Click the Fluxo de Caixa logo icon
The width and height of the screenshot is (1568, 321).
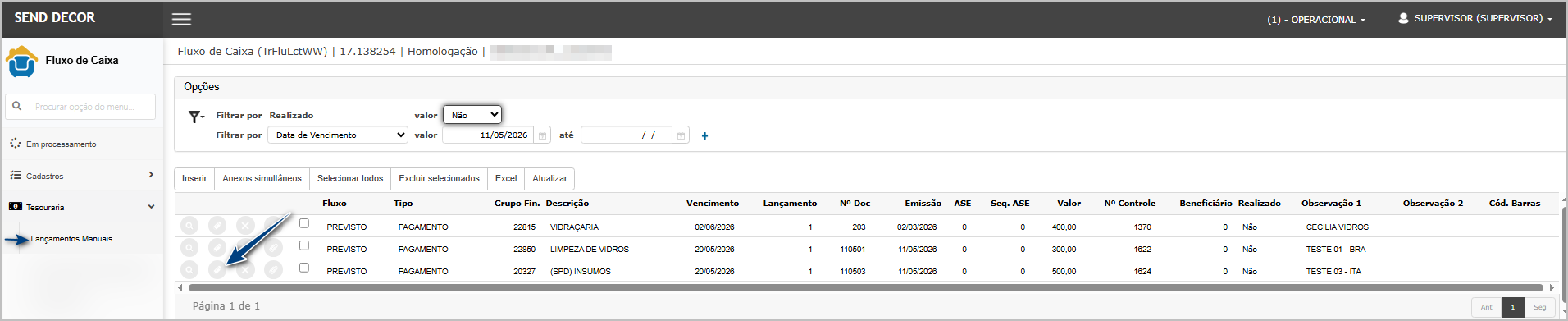(x=21, y=62)
